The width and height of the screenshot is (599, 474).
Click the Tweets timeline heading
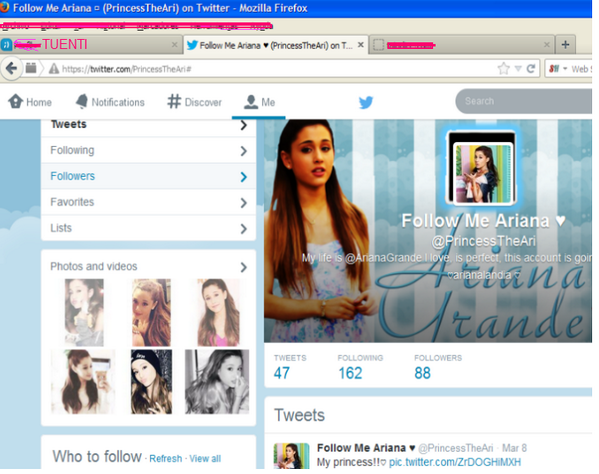point(300,415)
